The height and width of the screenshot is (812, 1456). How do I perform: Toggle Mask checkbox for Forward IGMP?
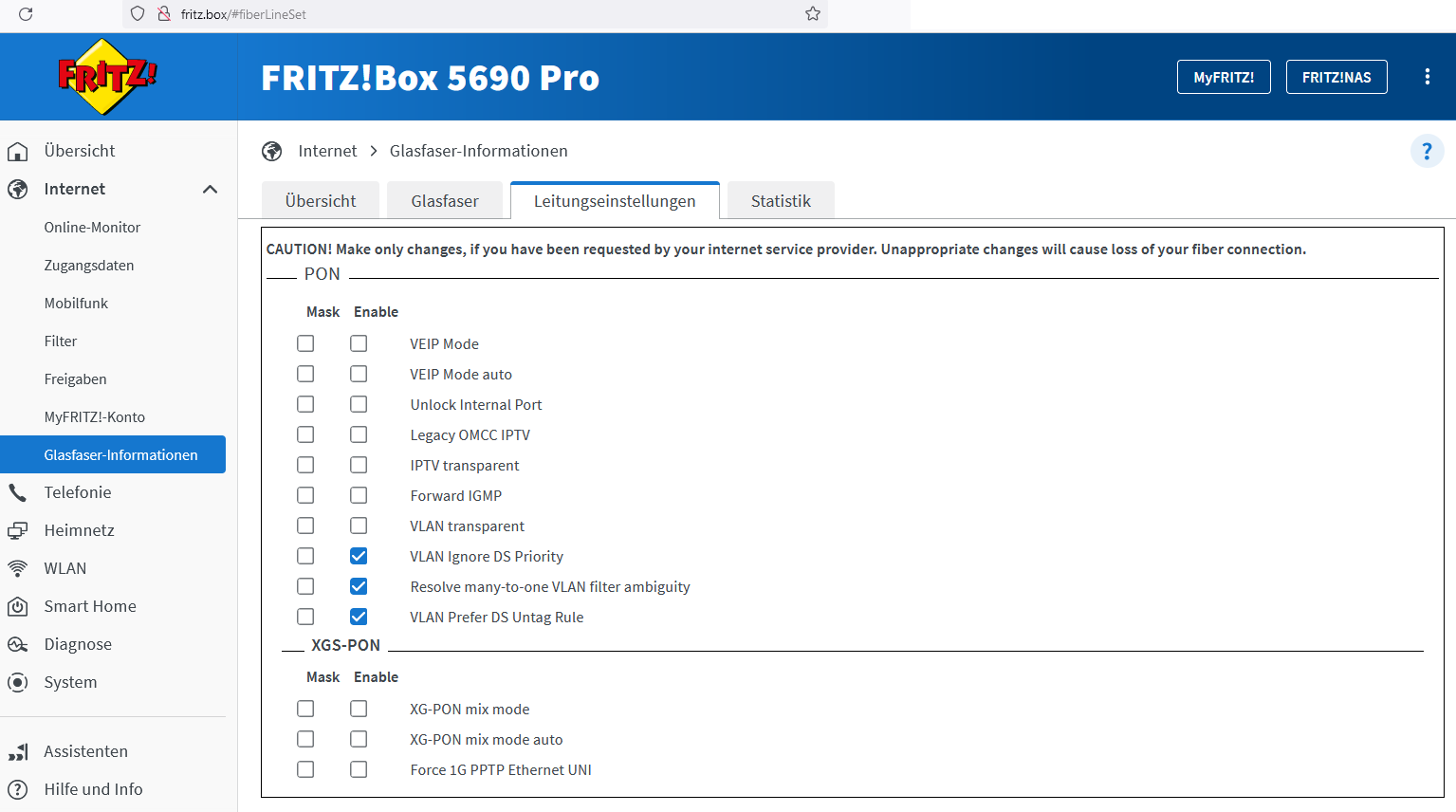(305, 495)
